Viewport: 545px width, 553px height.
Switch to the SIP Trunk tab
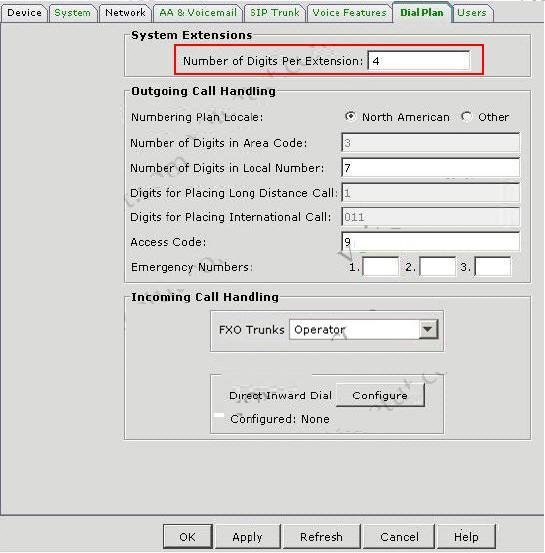(x=274, y=13)
